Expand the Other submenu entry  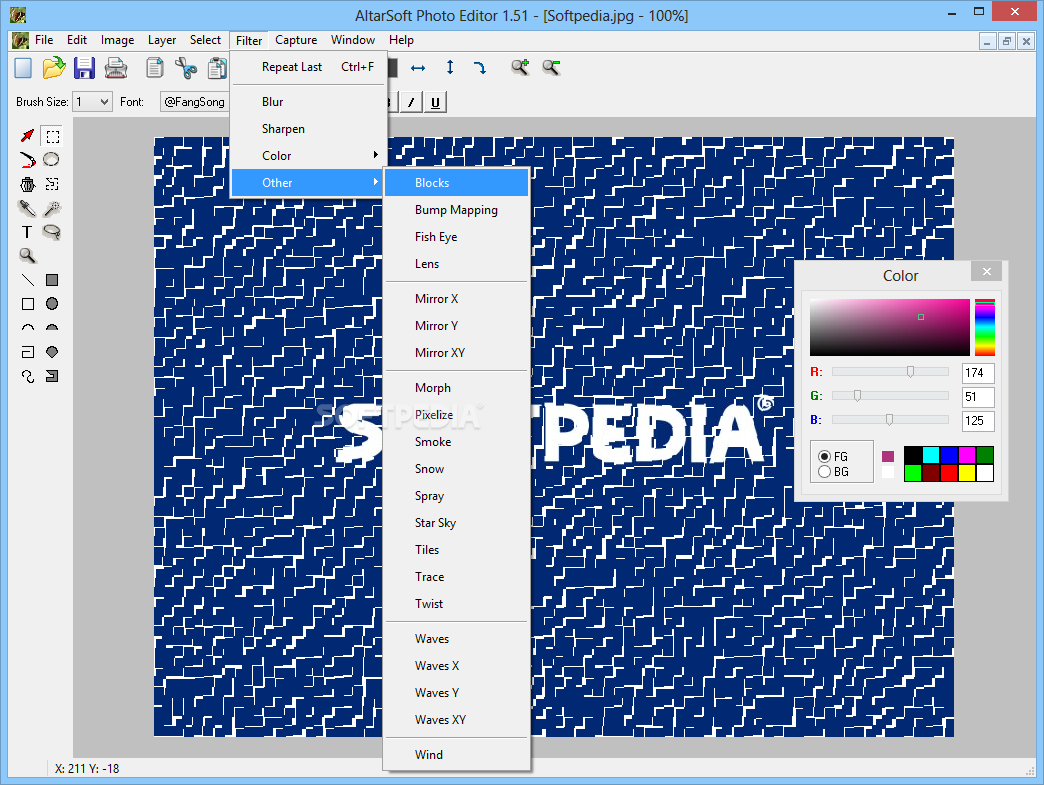[x=309, y=182]
